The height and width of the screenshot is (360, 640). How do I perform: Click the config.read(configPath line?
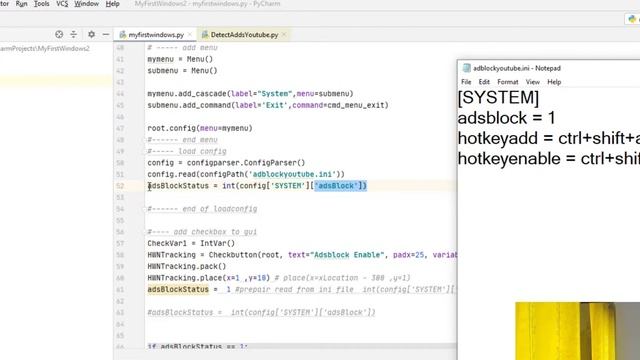coord(246,174)
